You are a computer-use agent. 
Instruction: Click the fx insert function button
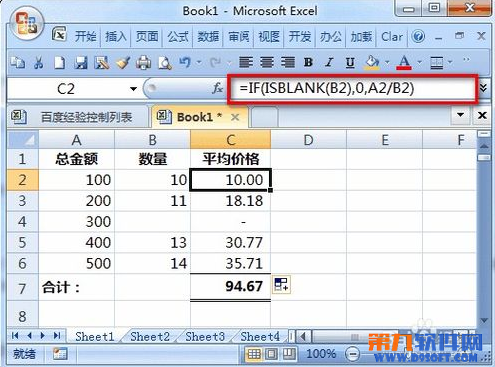pyautogui.click(x=217, y=88)
